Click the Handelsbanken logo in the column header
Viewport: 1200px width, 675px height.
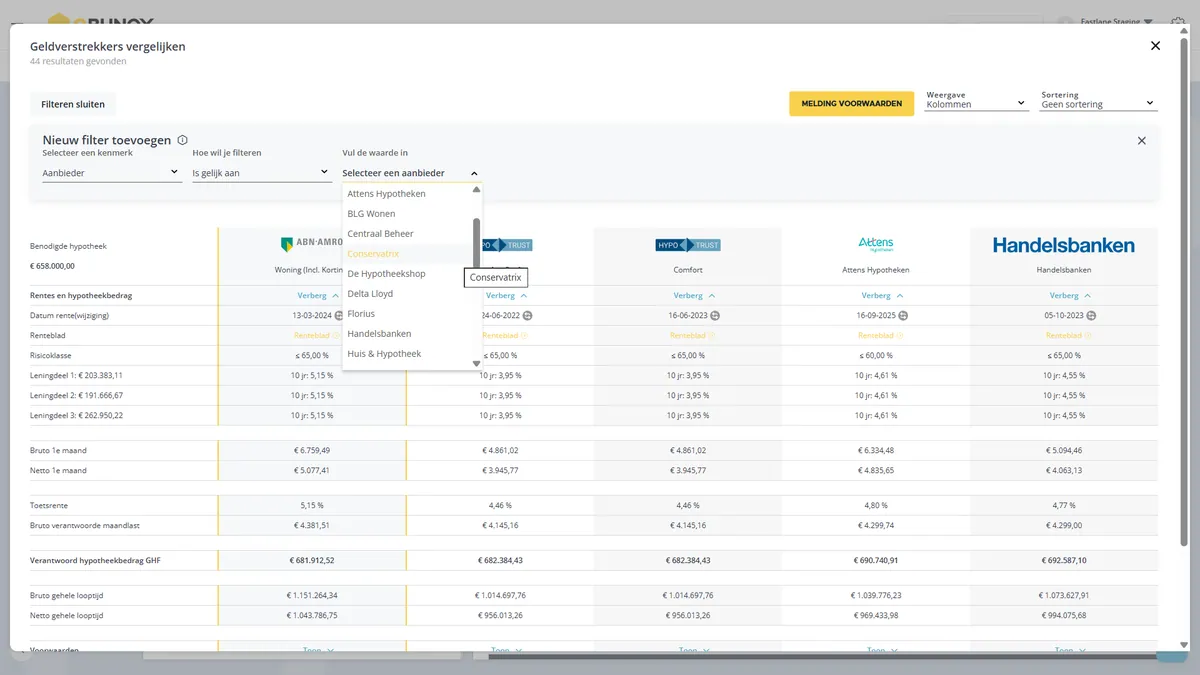pos(1063,245)
